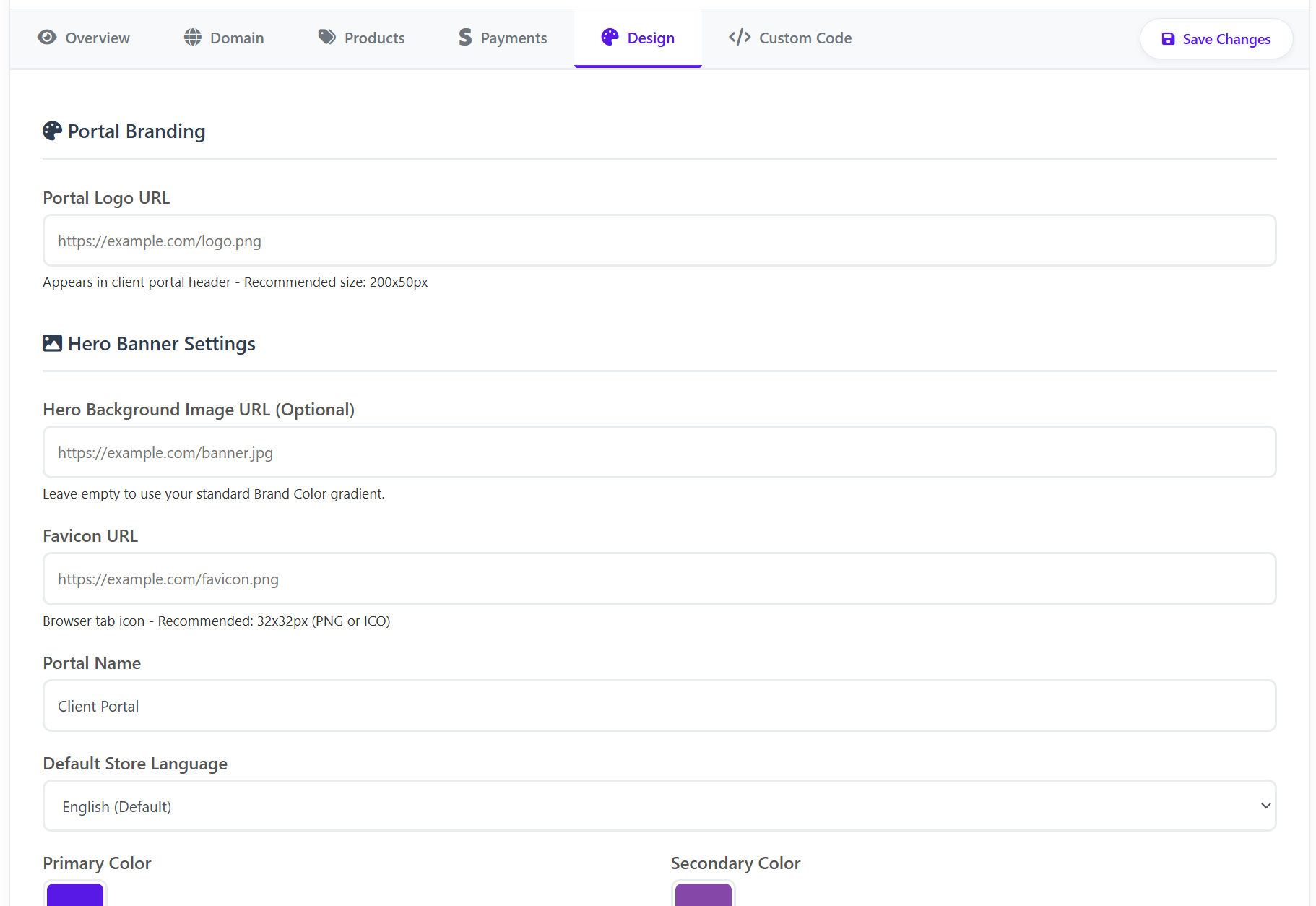Click the tags icon for Products
Viewport: 1316px width, 906px height.
coord(327,38)
